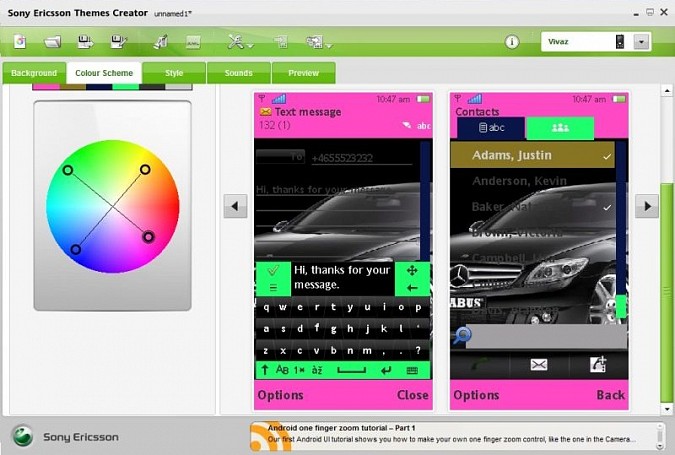Show next preview screens with right arrow

[647, 206]
